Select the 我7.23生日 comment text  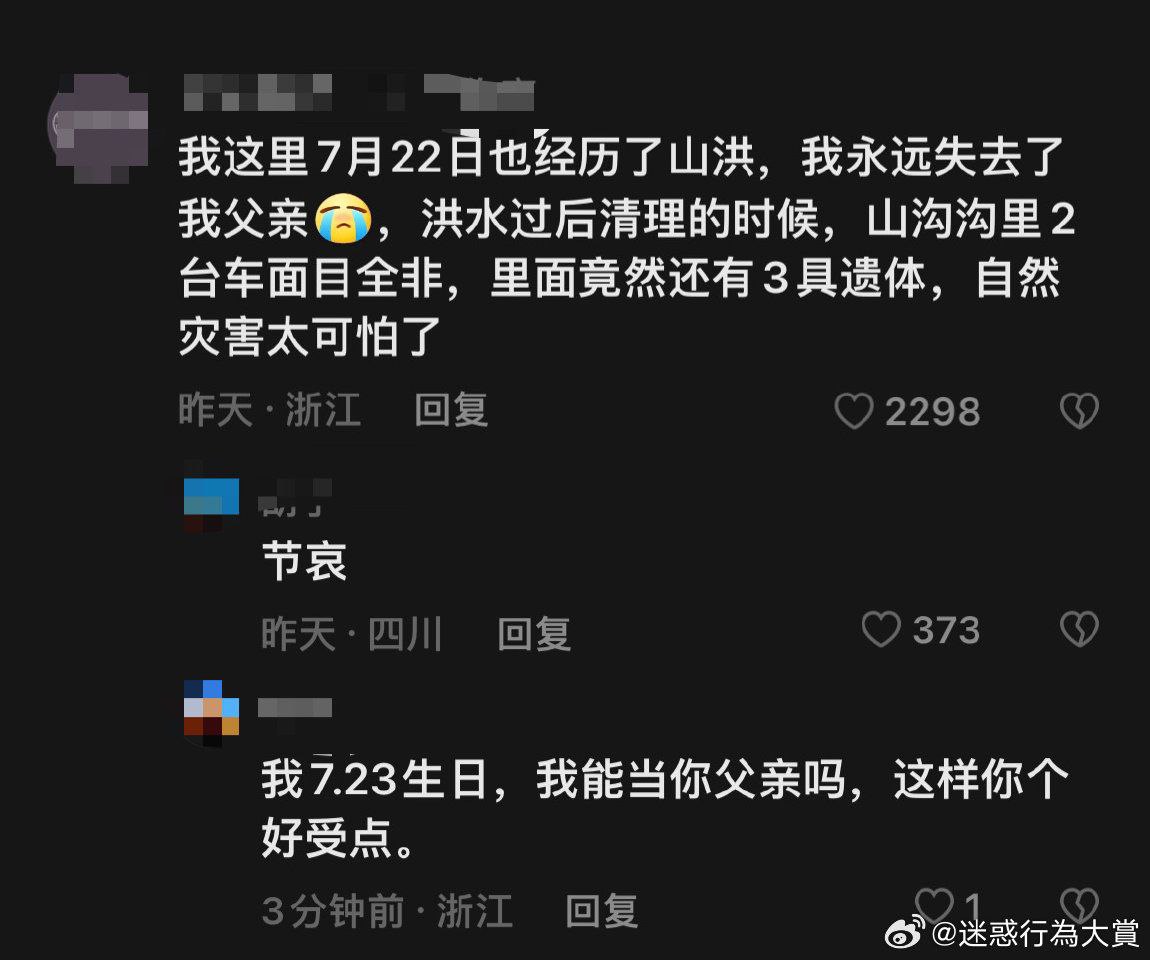coord(664,809)
